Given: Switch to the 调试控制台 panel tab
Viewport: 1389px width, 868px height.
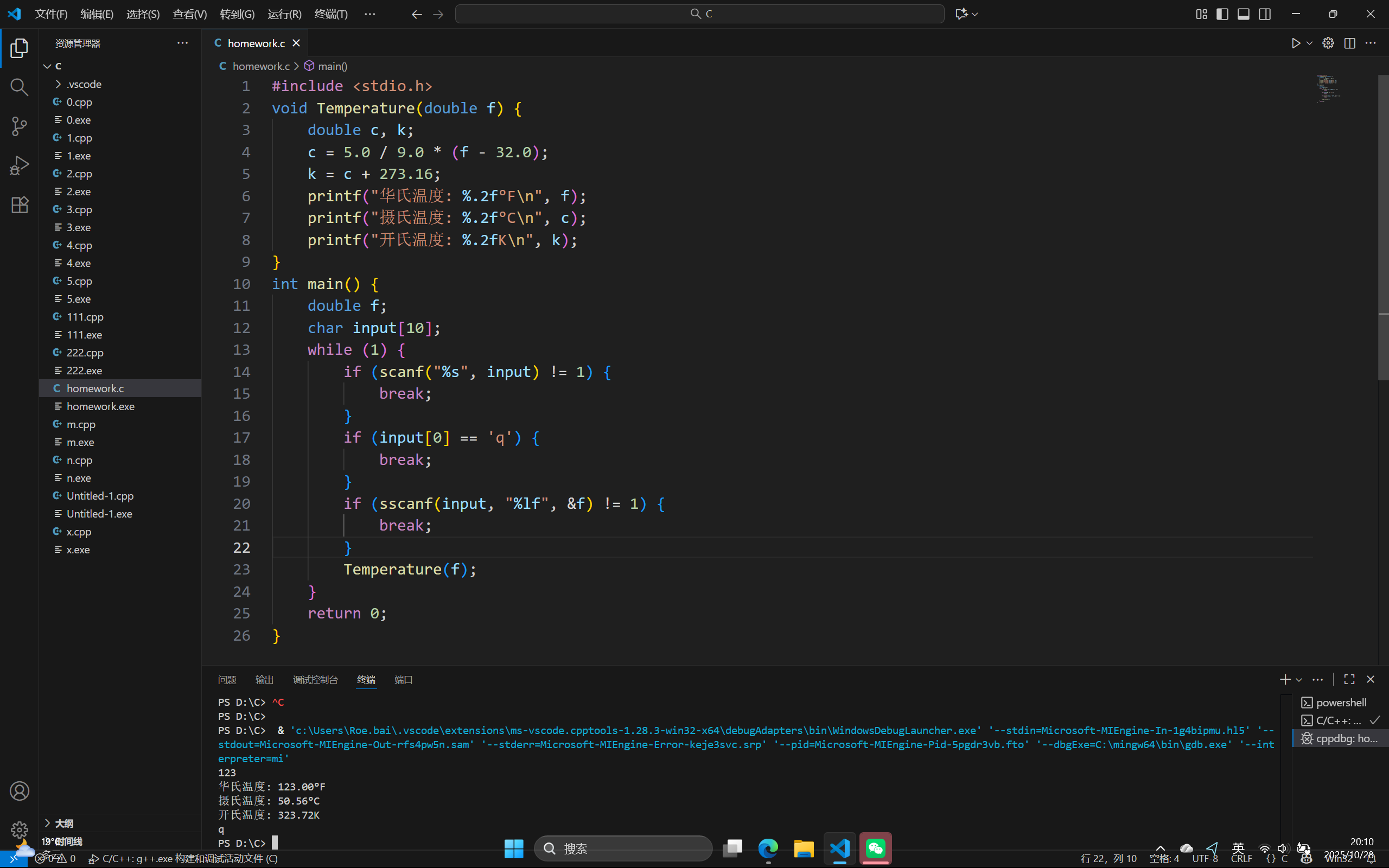Looking at the screenshot, I should (315, 680).
